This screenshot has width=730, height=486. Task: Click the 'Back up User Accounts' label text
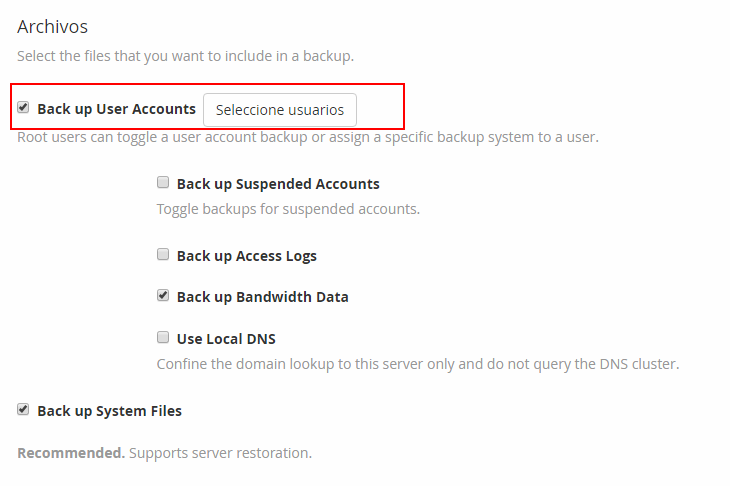(x=116, y=109)
